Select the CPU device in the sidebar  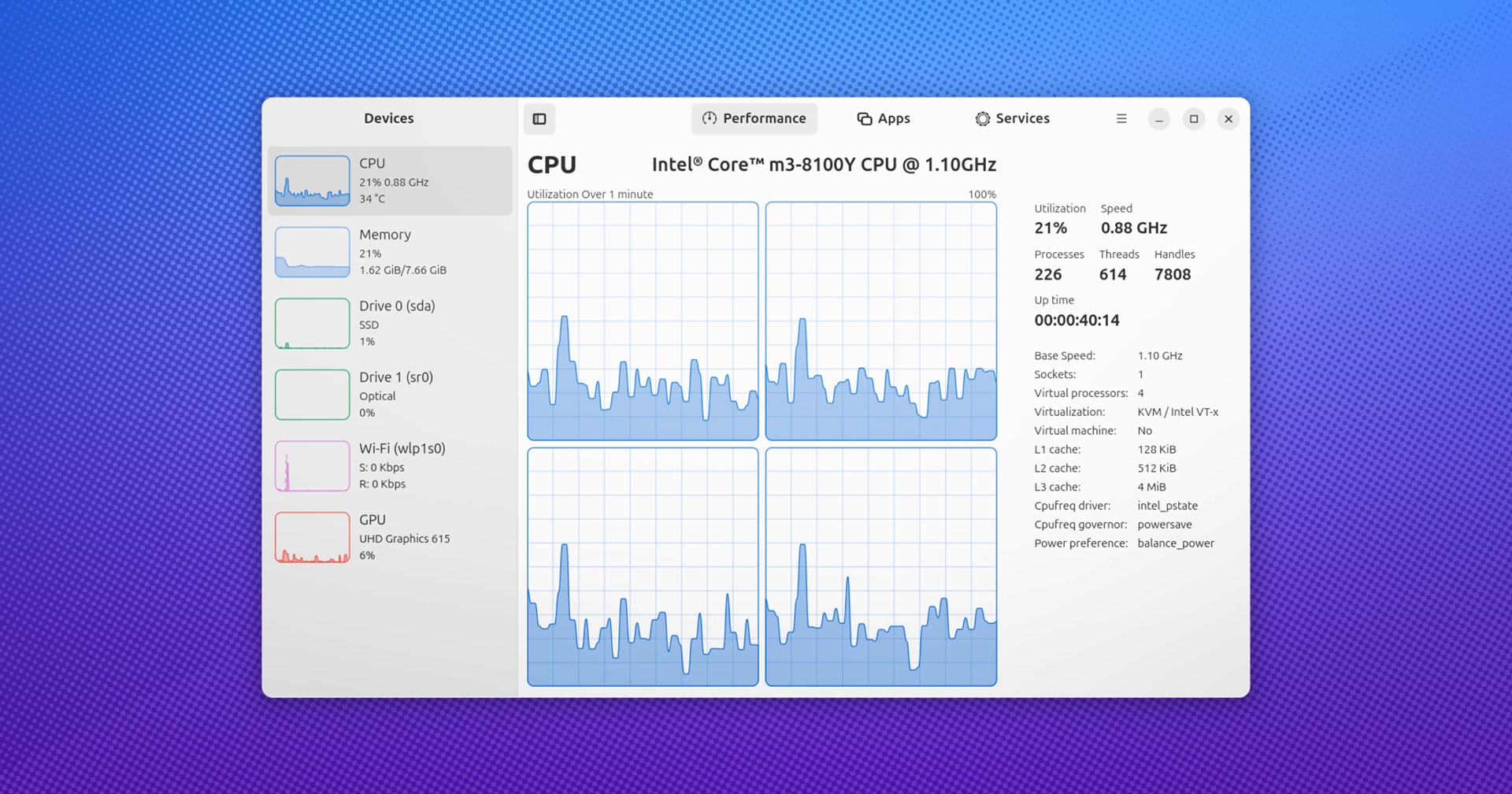390,180
